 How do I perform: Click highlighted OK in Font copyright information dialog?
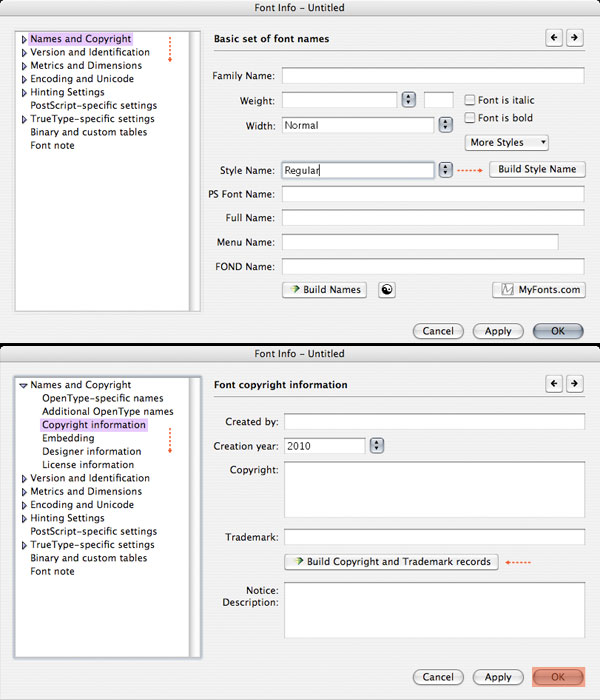coord(558,677)
